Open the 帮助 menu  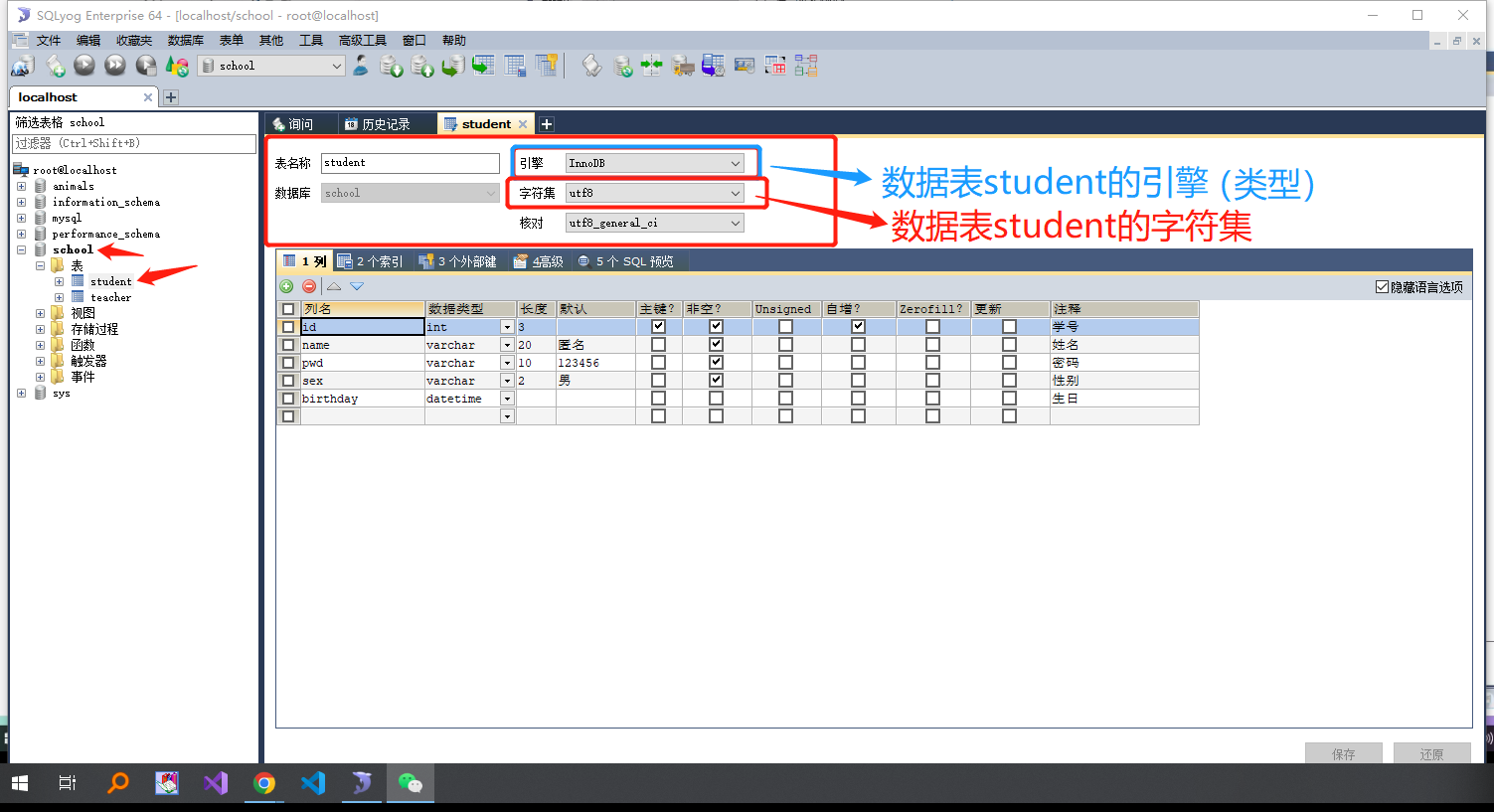[454, 41]
